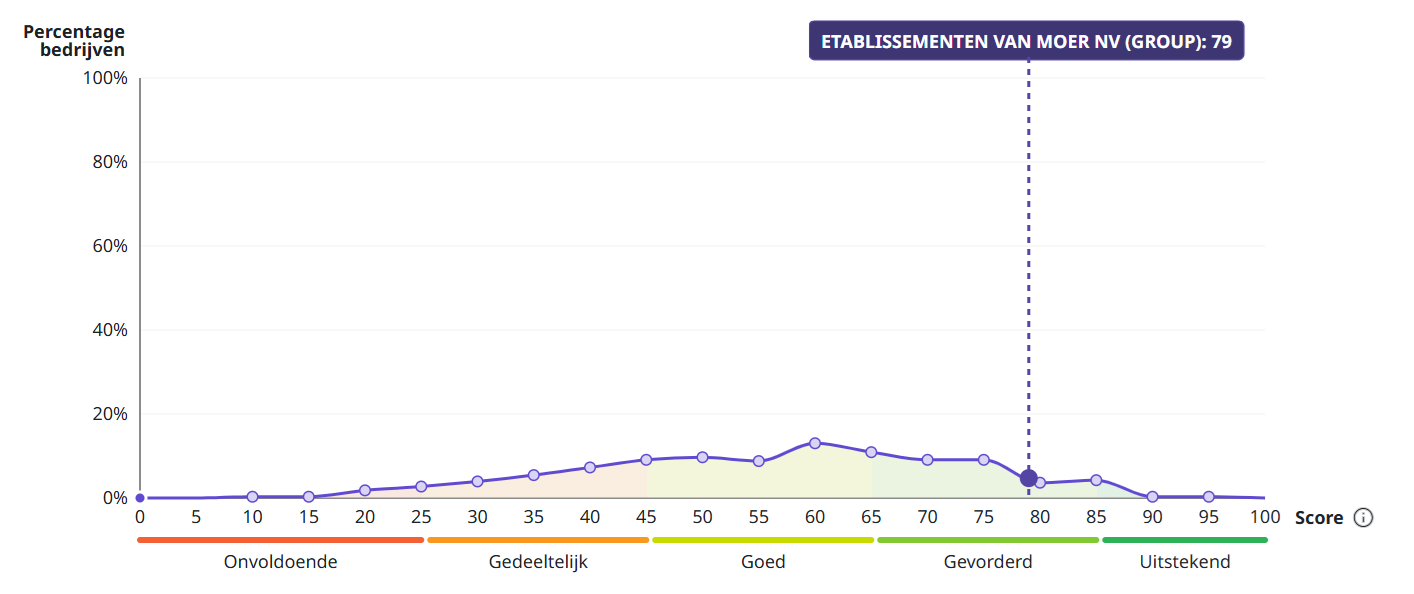Click the highlighted company marker at score 79
The image size is (1414, 594).
[1028, 478]
